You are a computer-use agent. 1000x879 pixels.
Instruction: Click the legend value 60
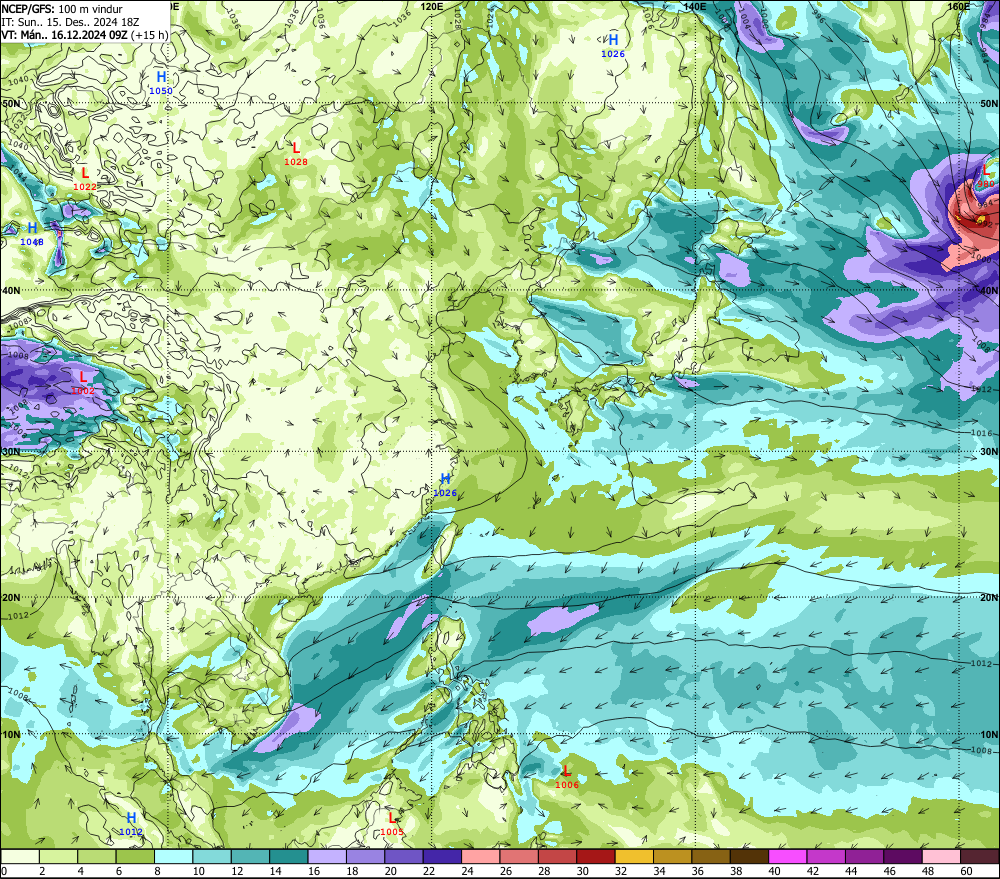[x=966, y=871]
